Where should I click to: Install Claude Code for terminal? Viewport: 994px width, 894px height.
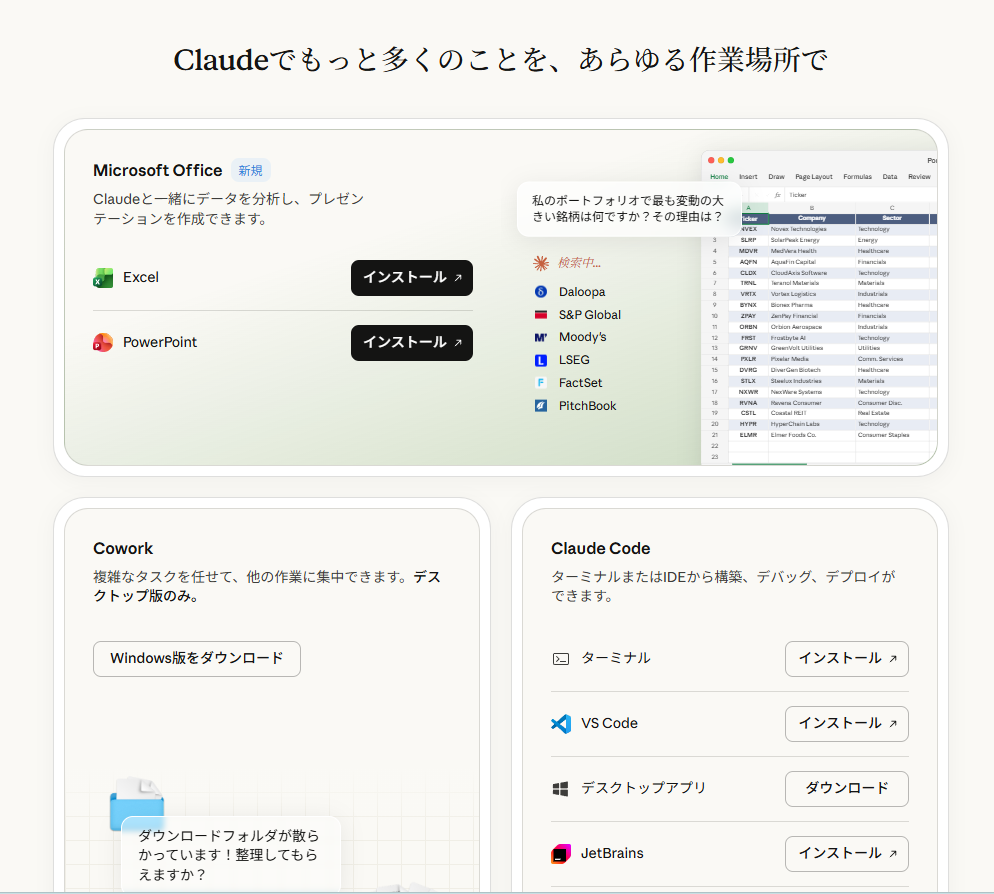pyautogui.click(x=846, y=659)
